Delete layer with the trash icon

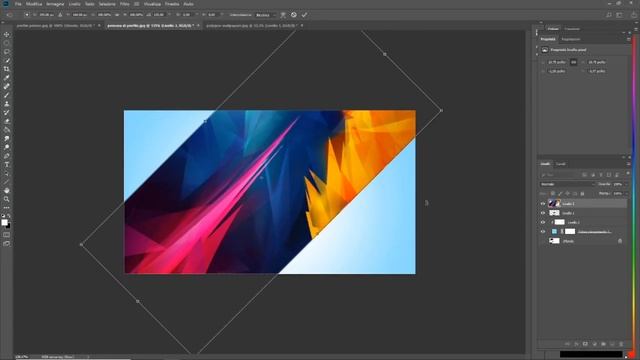click(621, 344)
